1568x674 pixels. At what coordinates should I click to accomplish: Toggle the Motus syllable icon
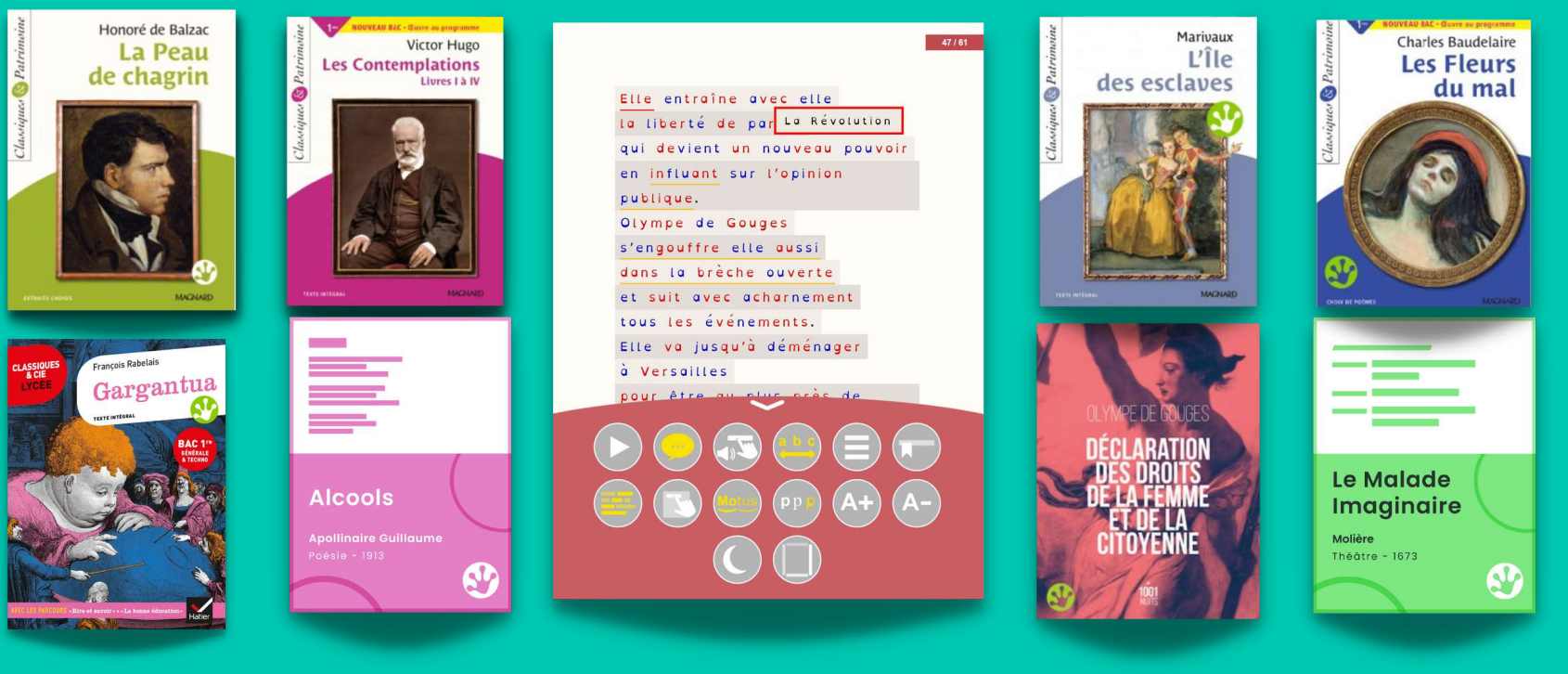point(737,503)
